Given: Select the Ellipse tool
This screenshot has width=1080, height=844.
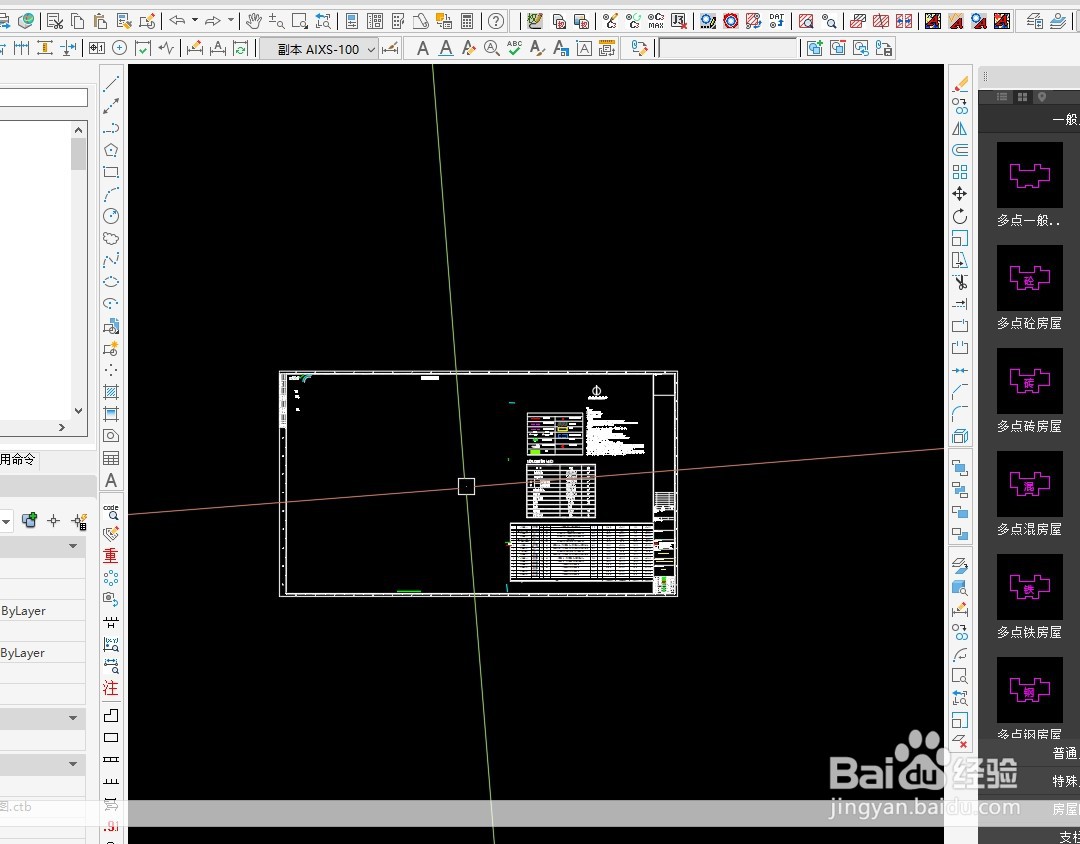Looking at the screenshot, I should click(111, 282).
